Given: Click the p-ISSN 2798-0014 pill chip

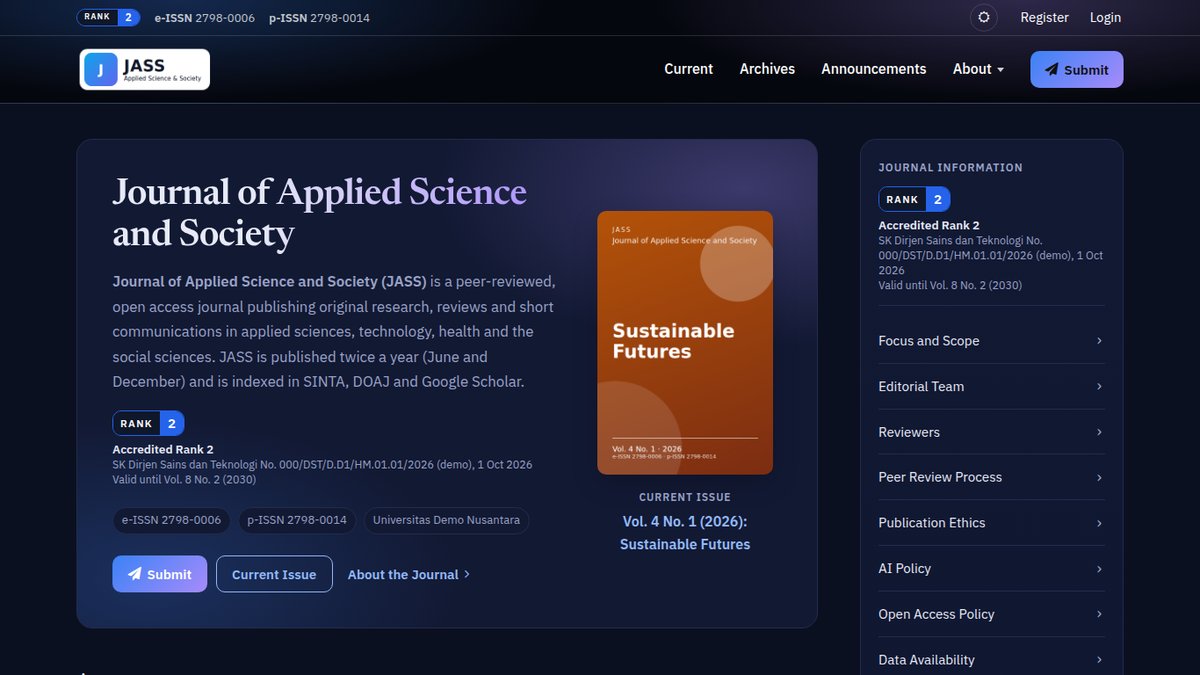Looking at the screenshot, I should point(297,520).
